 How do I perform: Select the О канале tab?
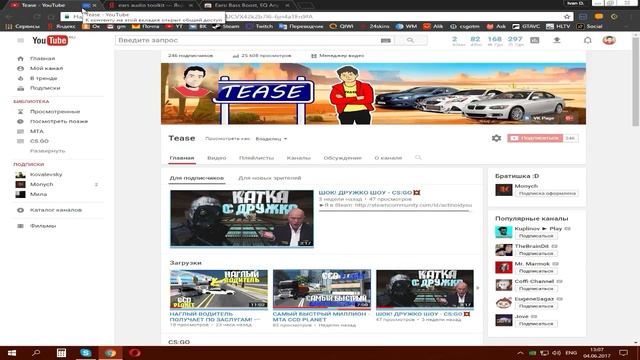(x=388, y=158)
